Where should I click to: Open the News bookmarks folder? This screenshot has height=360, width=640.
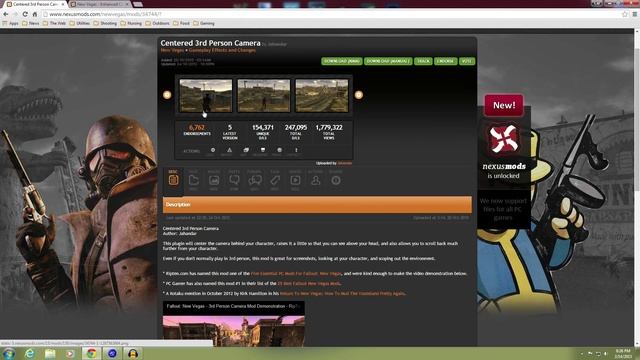tap(31, 23)
